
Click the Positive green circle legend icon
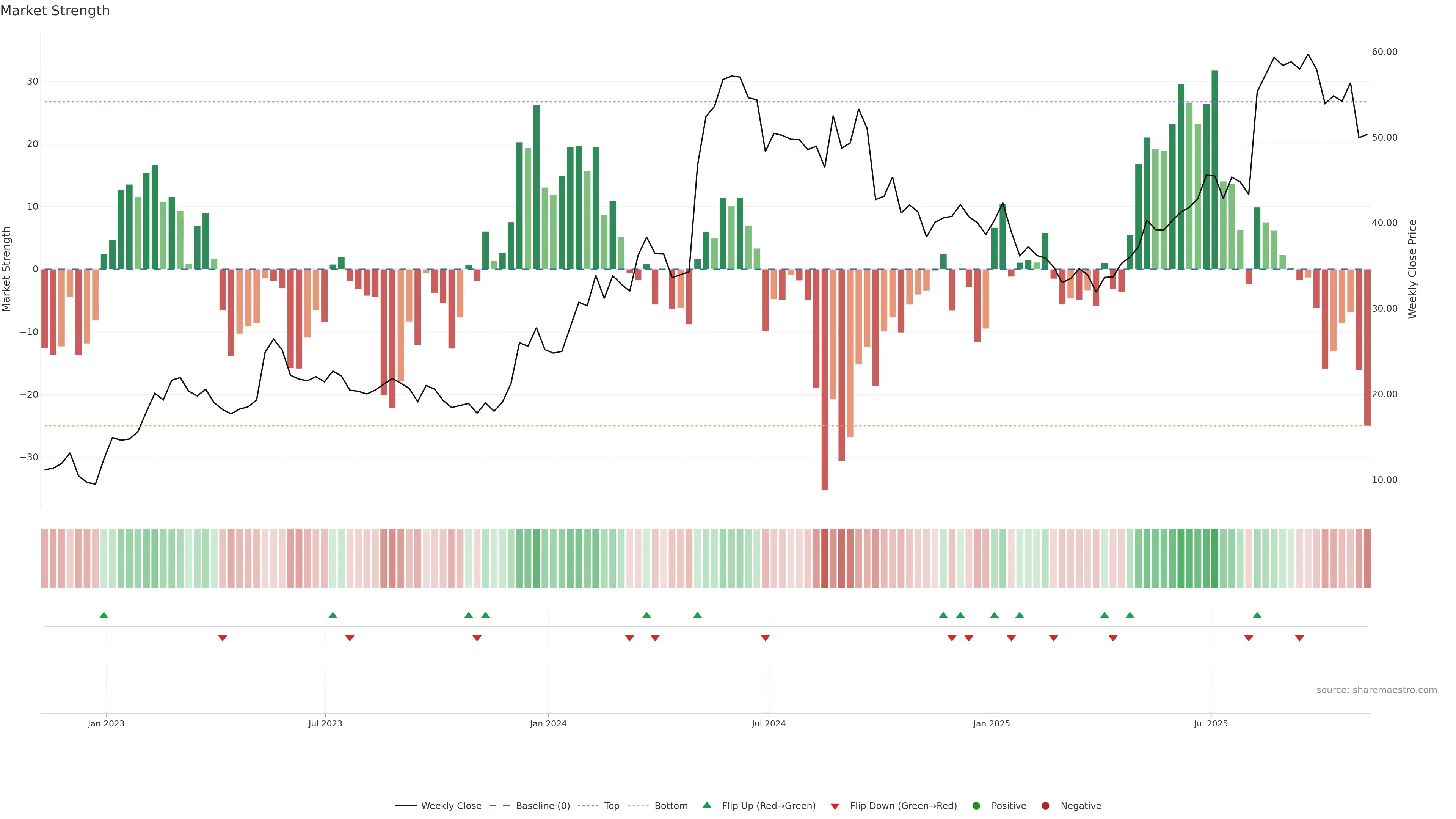(x=976, y=806)
